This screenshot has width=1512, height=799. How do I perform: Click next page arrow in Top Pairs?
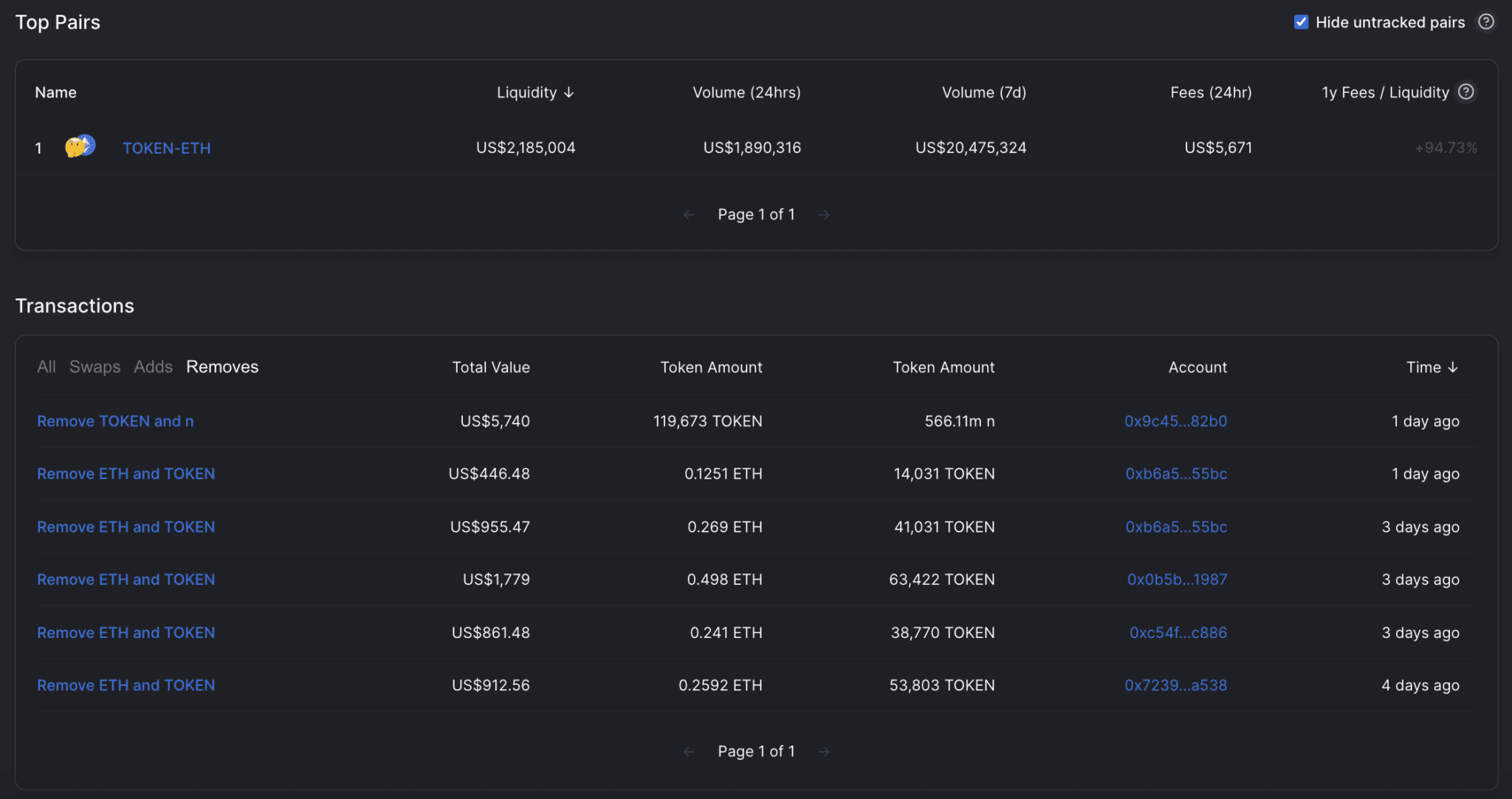tap(824, 215)
